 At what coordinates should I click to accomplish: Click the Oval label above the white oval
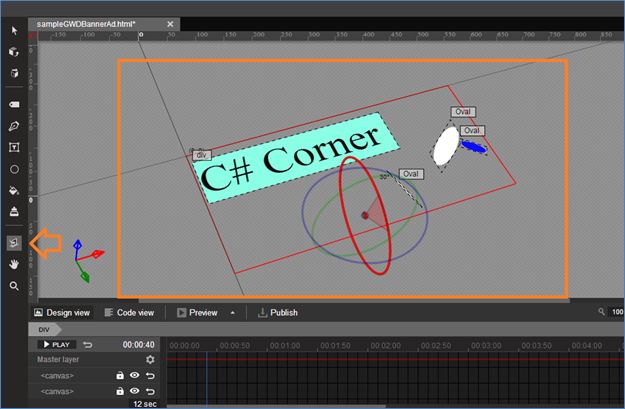click(463, 112)
